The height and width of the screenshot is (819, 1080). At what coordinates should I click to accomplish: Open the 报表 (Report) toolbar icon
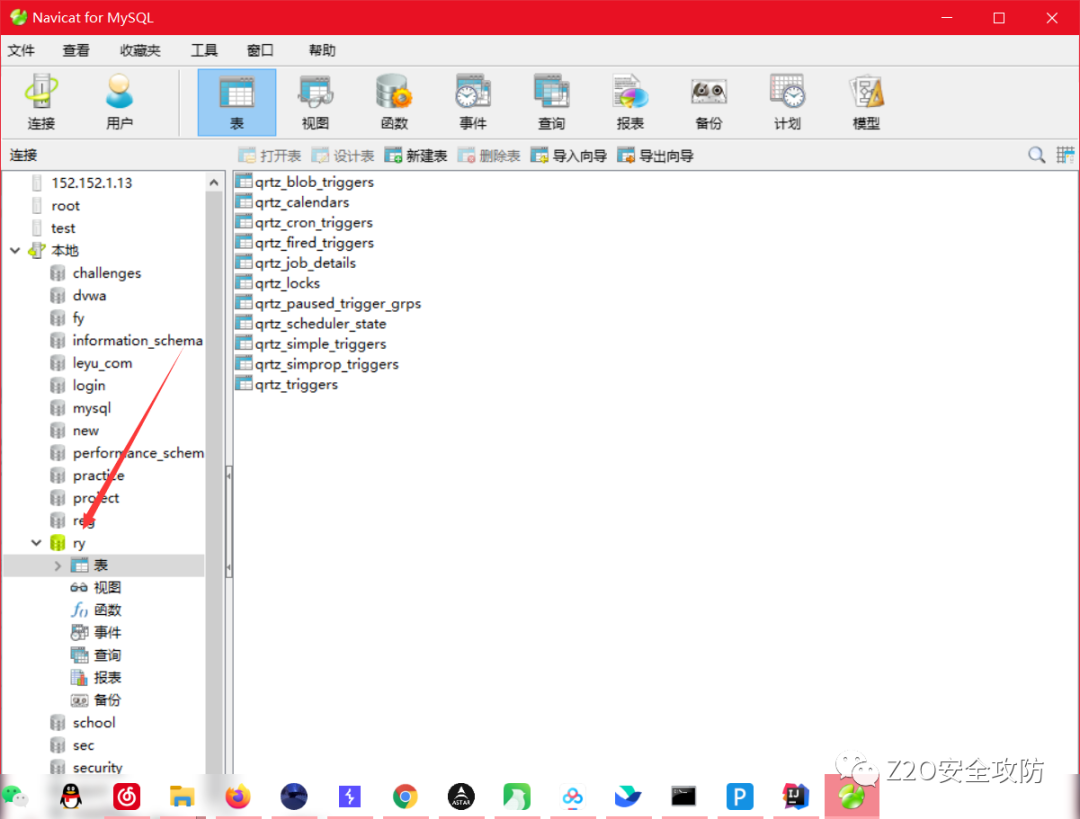tap(630, 102)
